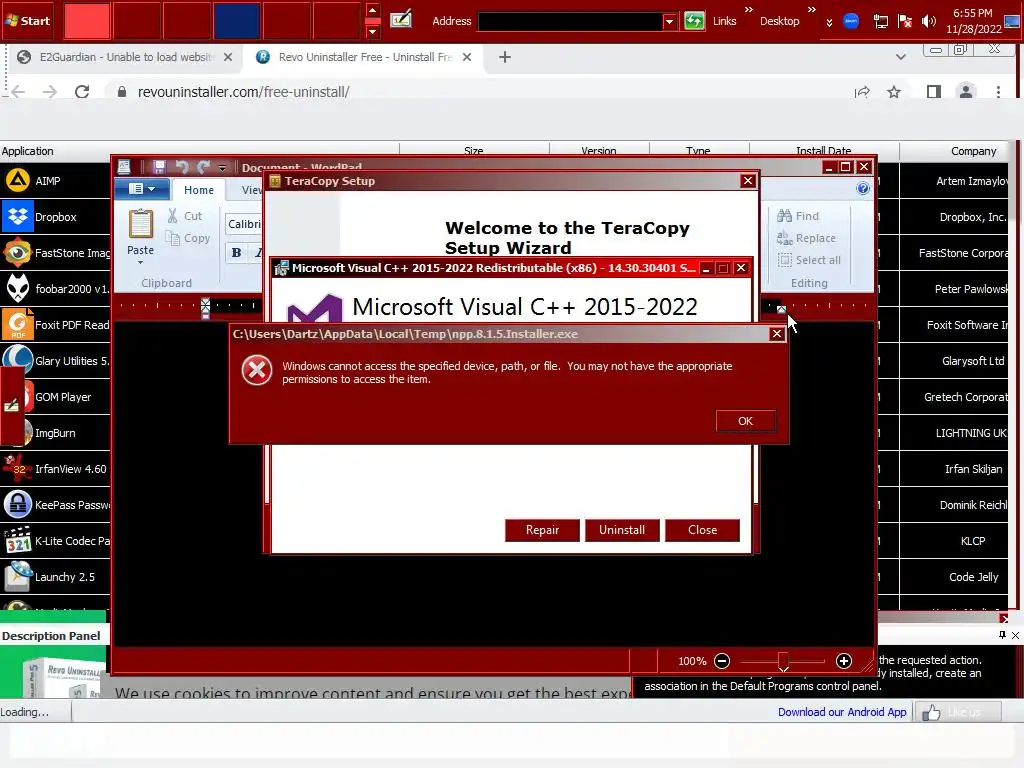Open a new browser tab
The width and height of the screenshot is (1024, 768).
click(x=505, y=57)
